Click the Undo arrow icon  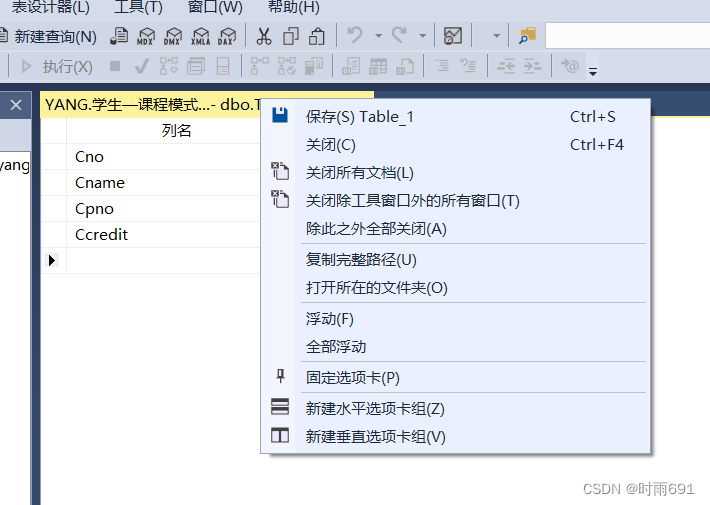pyautogui.click(x=355, y=35)
